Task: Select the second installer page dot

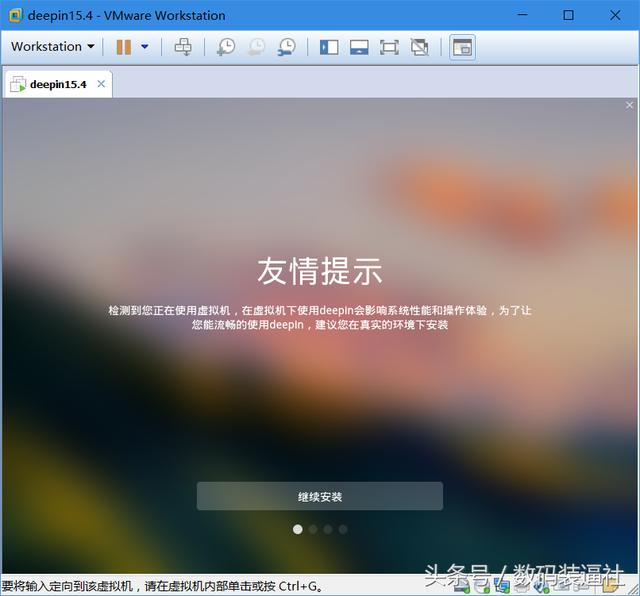Action: pyautogui.click(x=313, y=529)
